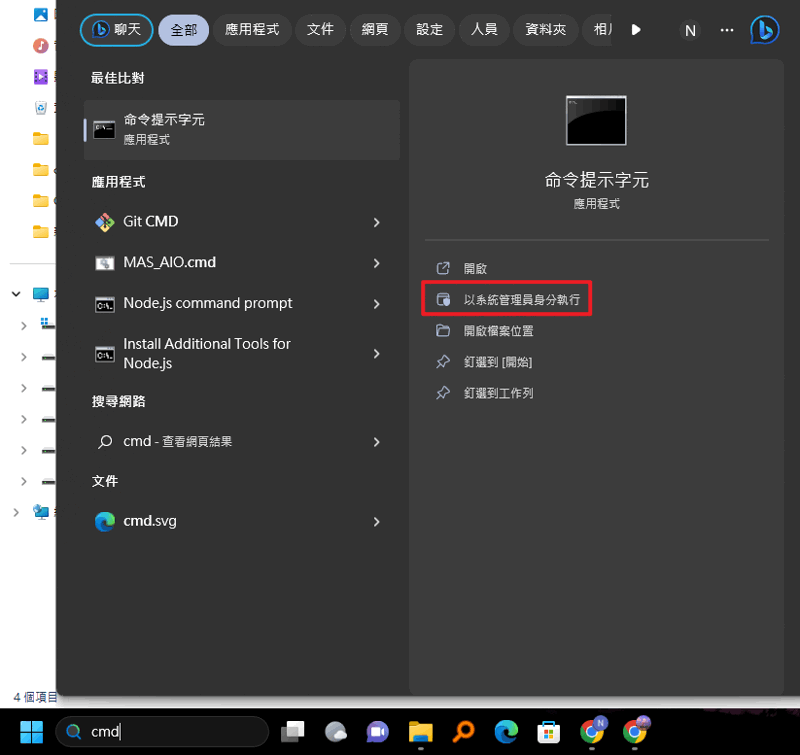Screen dimensions: 800x755
Task: Open the three-dot options menu
Action: [x=727, y=31]
